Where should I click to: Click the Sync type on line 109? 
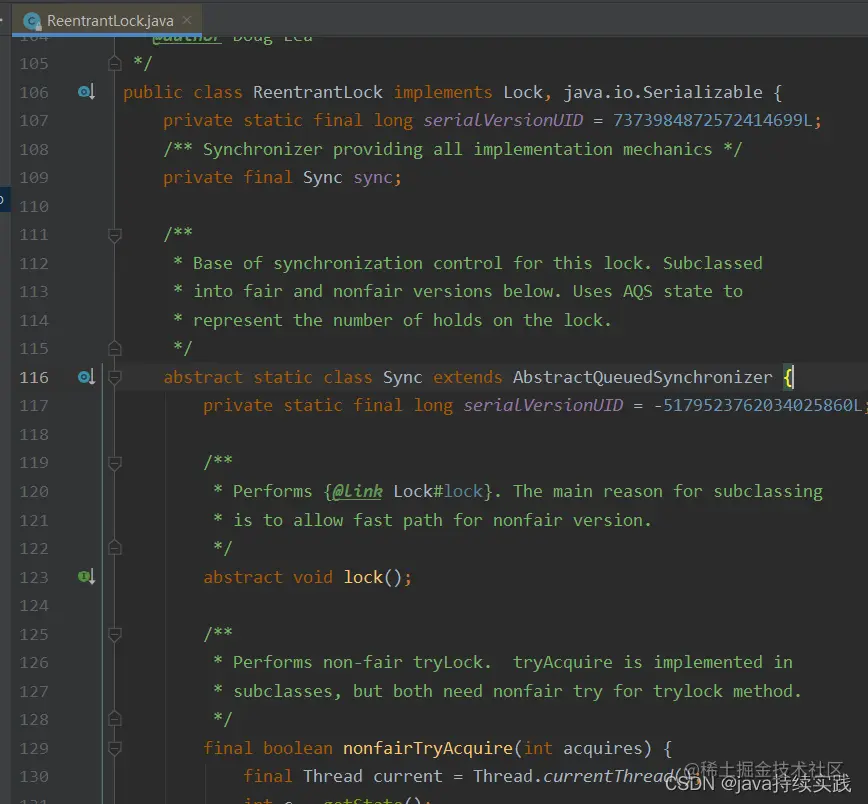click(323, 178)
